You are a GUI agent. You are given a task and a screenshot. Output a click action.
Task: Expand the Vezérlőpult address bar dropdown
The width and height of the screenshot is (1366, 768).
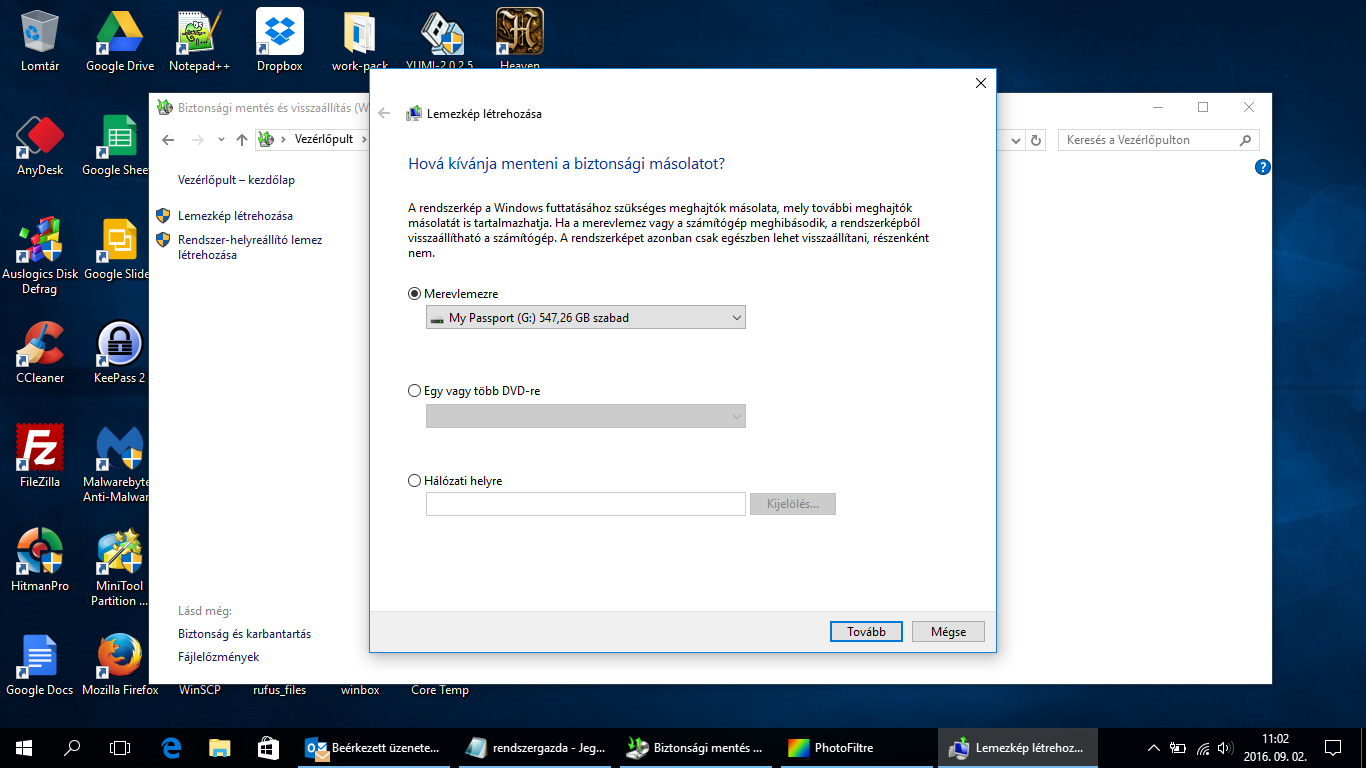tap(1016, 140)
